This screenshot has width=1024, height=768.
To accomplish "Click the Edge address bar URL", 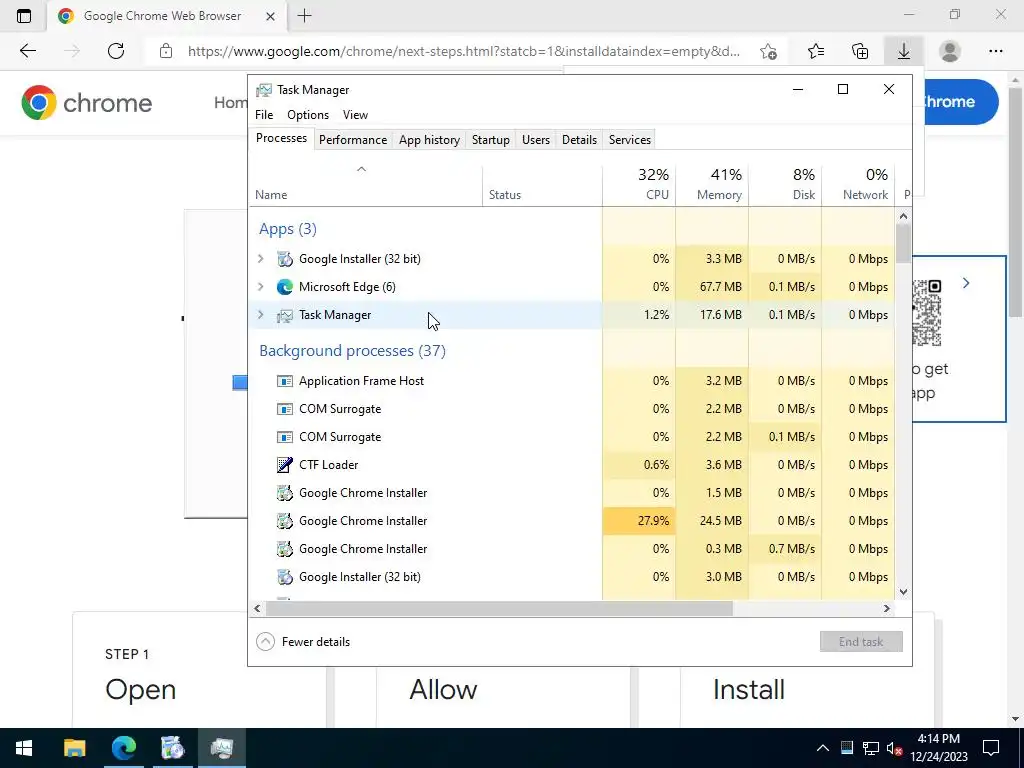I will pos(464,51).
